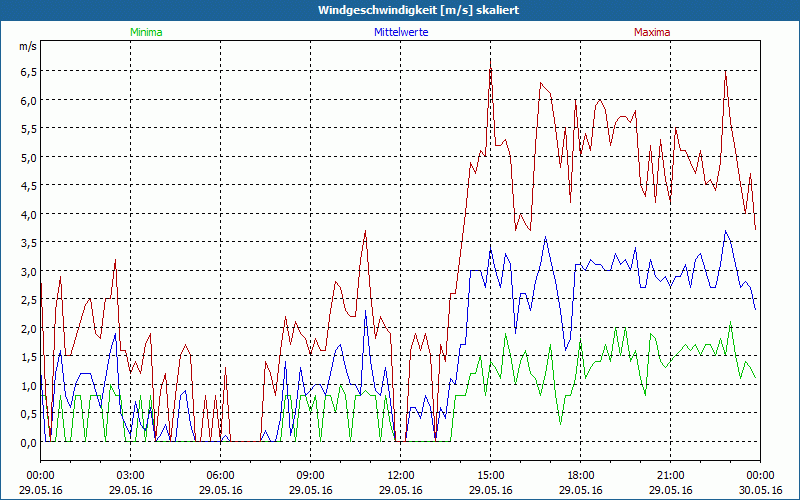Click the 'm/s' unit label on y-axis
This screenshot has height=500, width=800.
coord(28,46)
